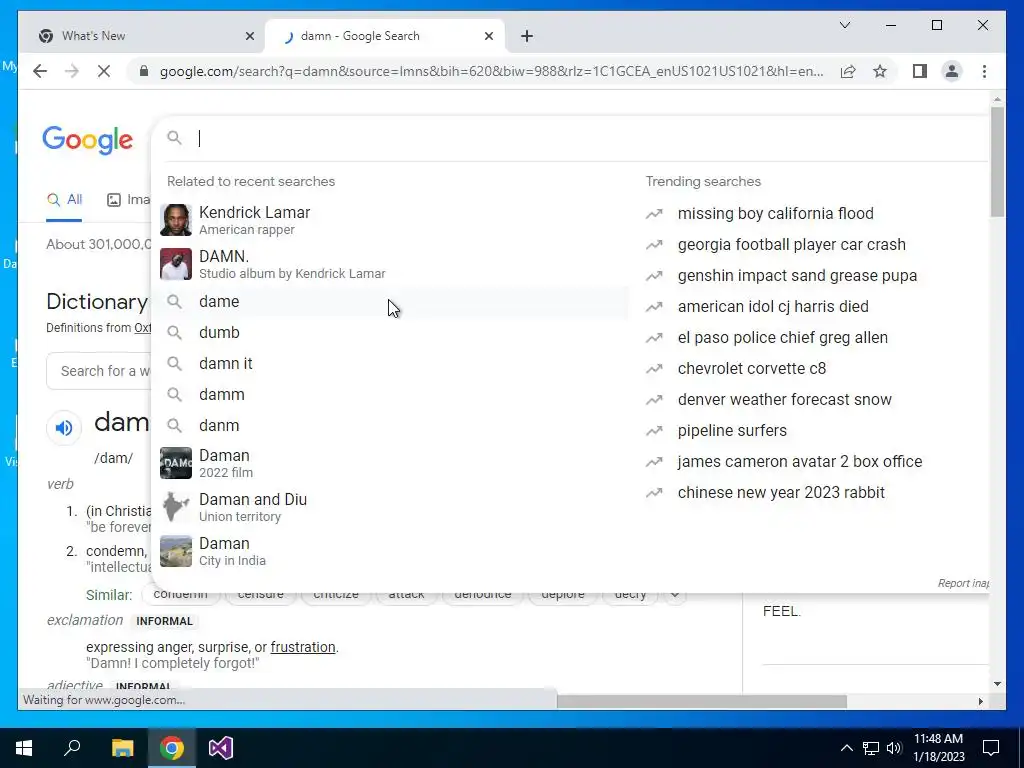
Task: Open the Windows Start menu
Action: [x=24, y=748]
